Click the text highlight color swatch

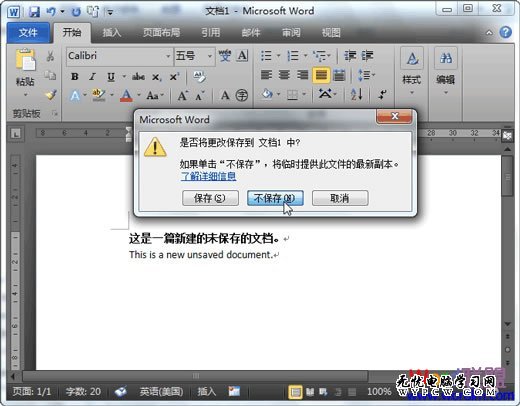pyautogui.click(x=98, y=95)
